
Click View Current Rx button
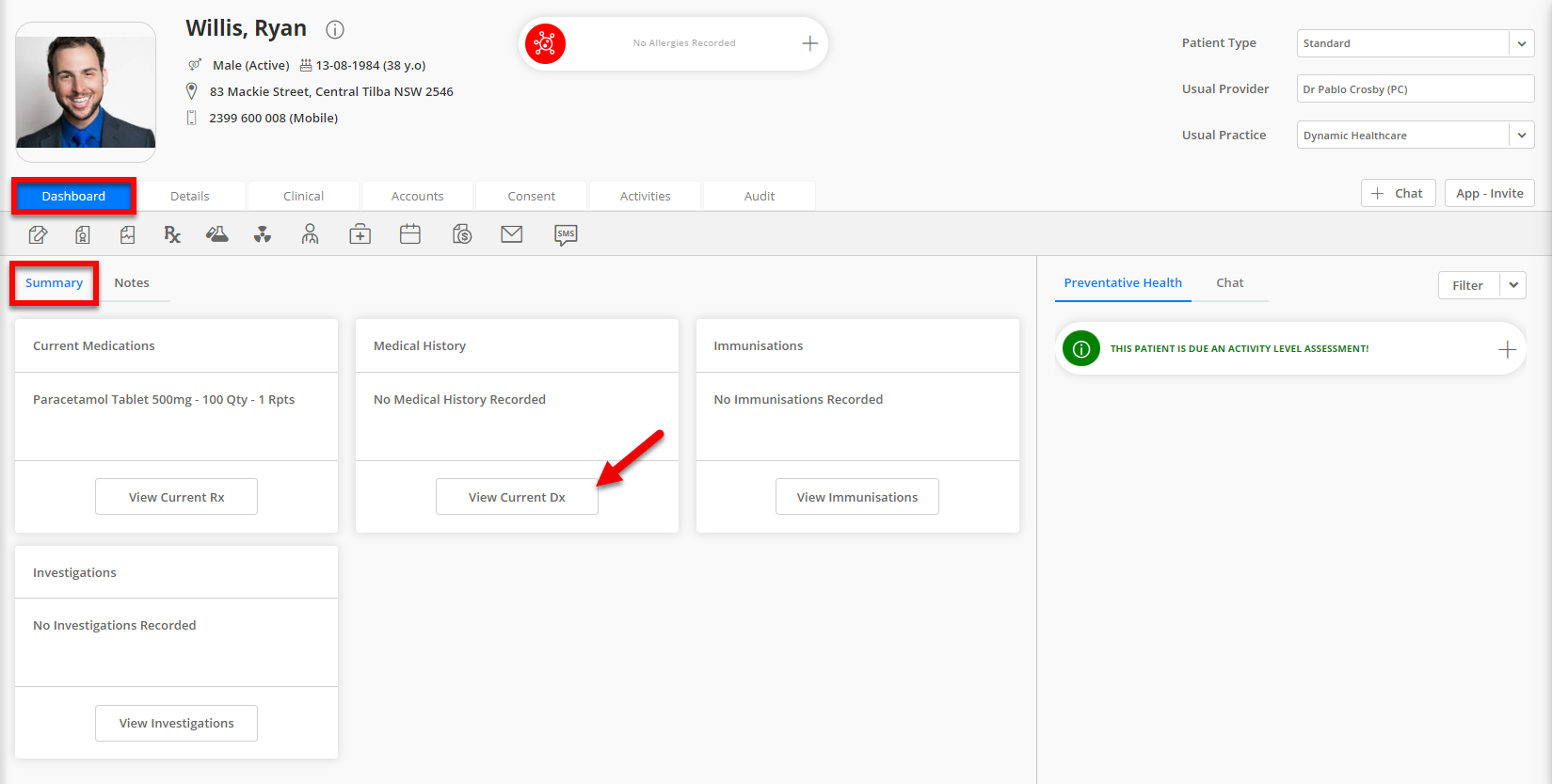pyautogui.click(x=176, y=497)
